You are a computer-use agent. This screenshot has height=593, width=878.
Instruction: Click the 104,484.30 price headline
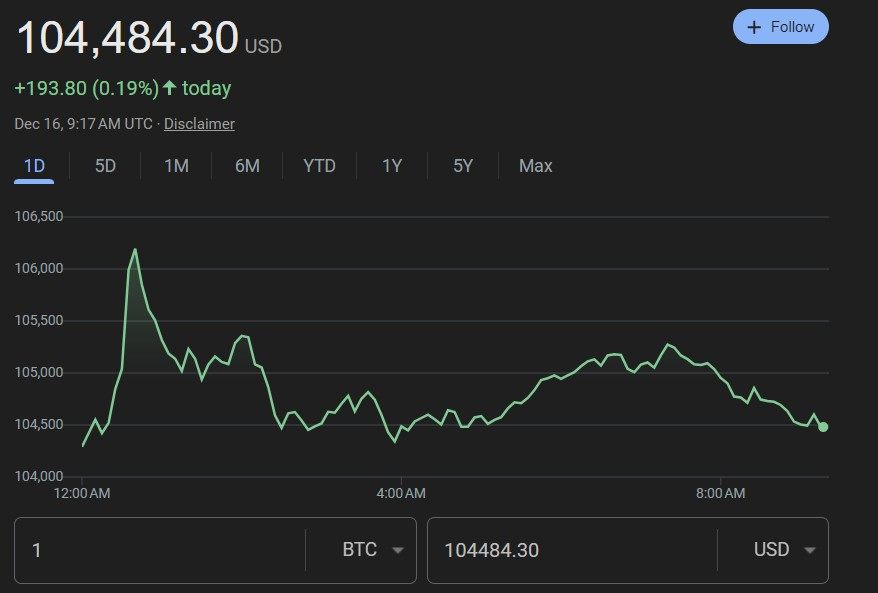tap(128, 38)
